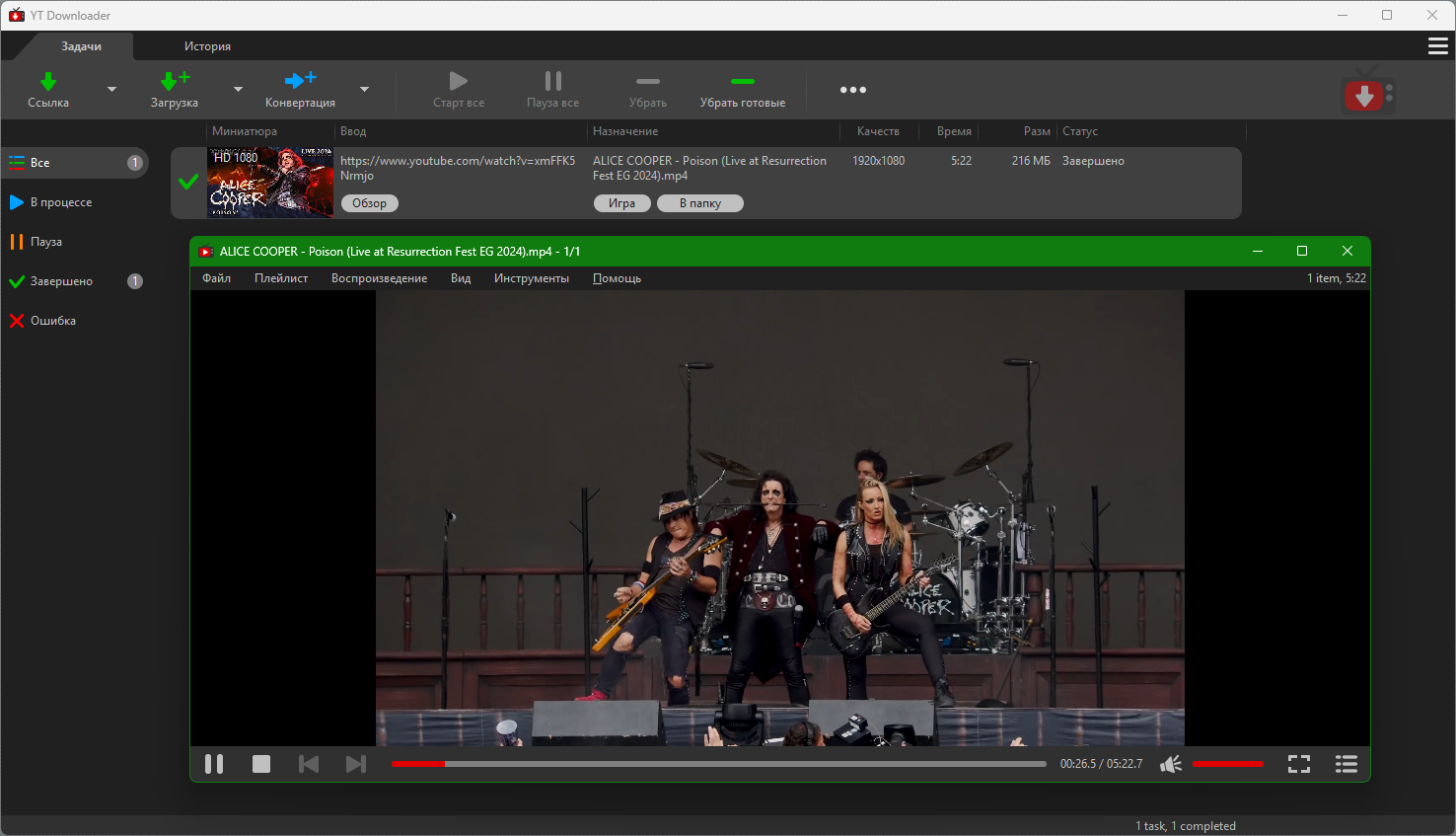Close the video player window
The width and height of the screenshot is (1456, 836).
pos(1347,251)
